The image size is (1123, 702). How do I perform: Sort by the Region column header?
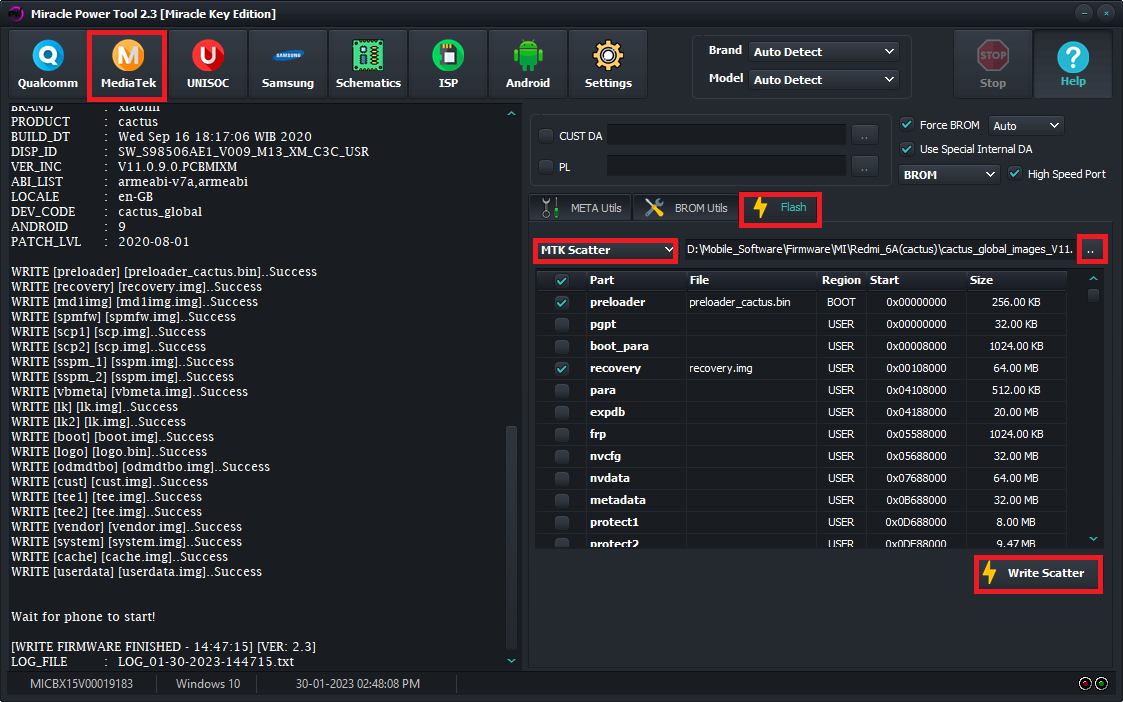[x=841, y=280]
